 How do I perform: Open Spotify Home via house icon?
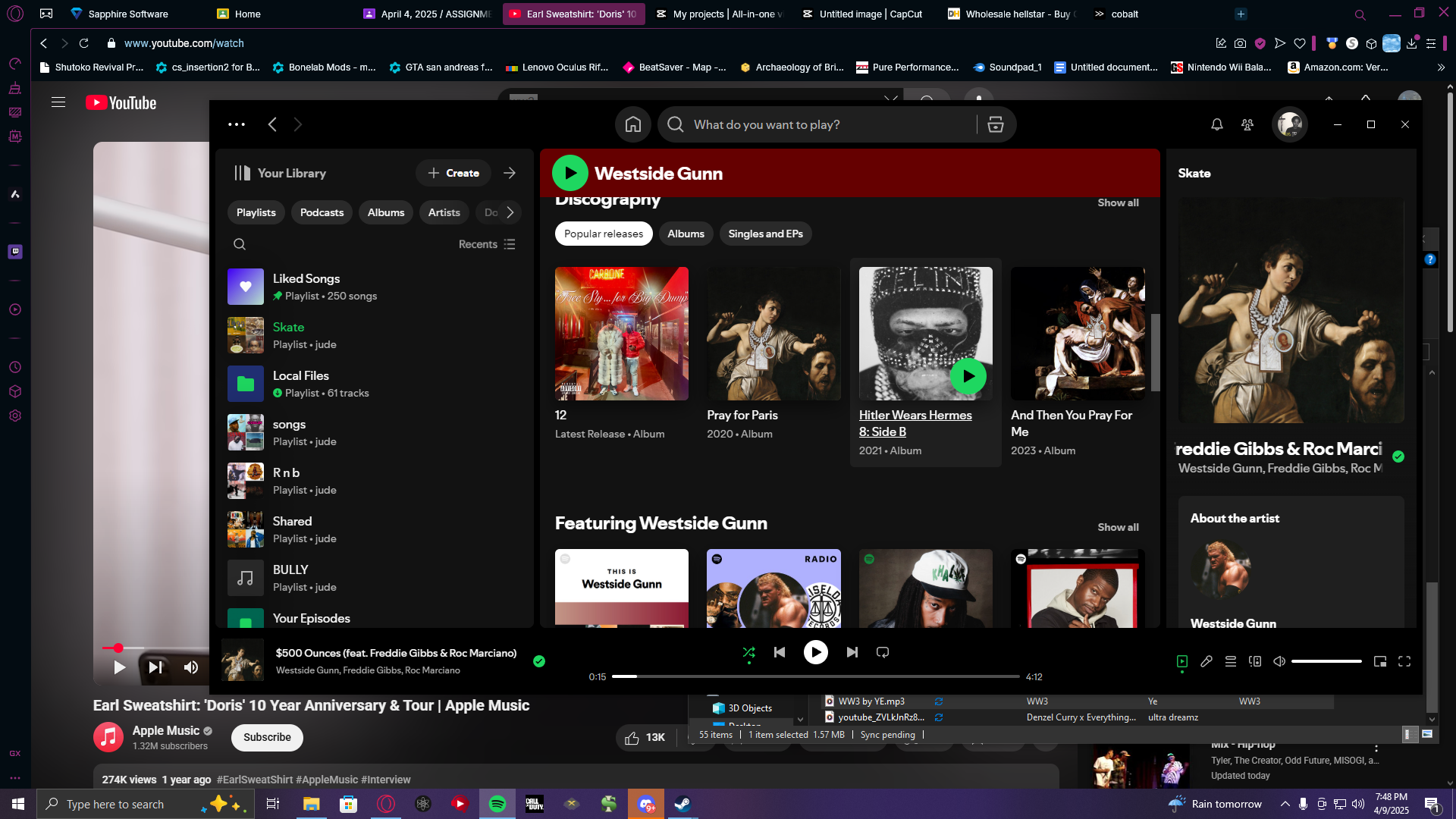pyautogui.click(x=633, y=124)
